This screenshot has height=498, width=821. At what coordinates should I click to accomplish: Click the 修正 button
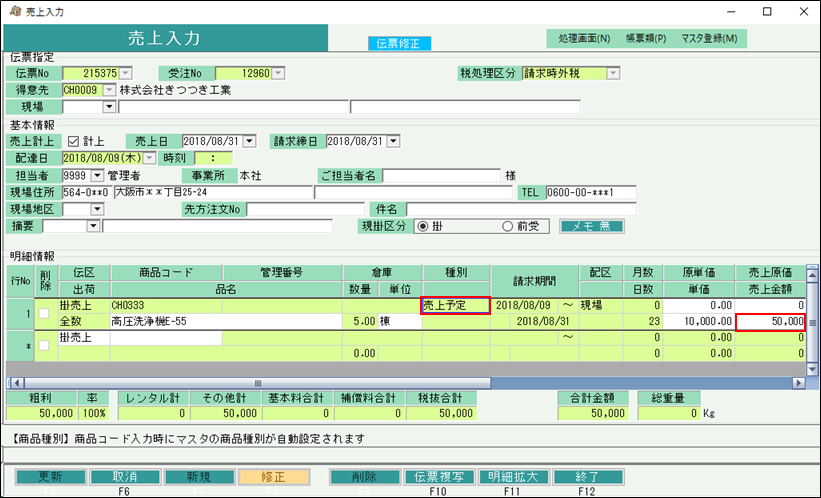274,477
